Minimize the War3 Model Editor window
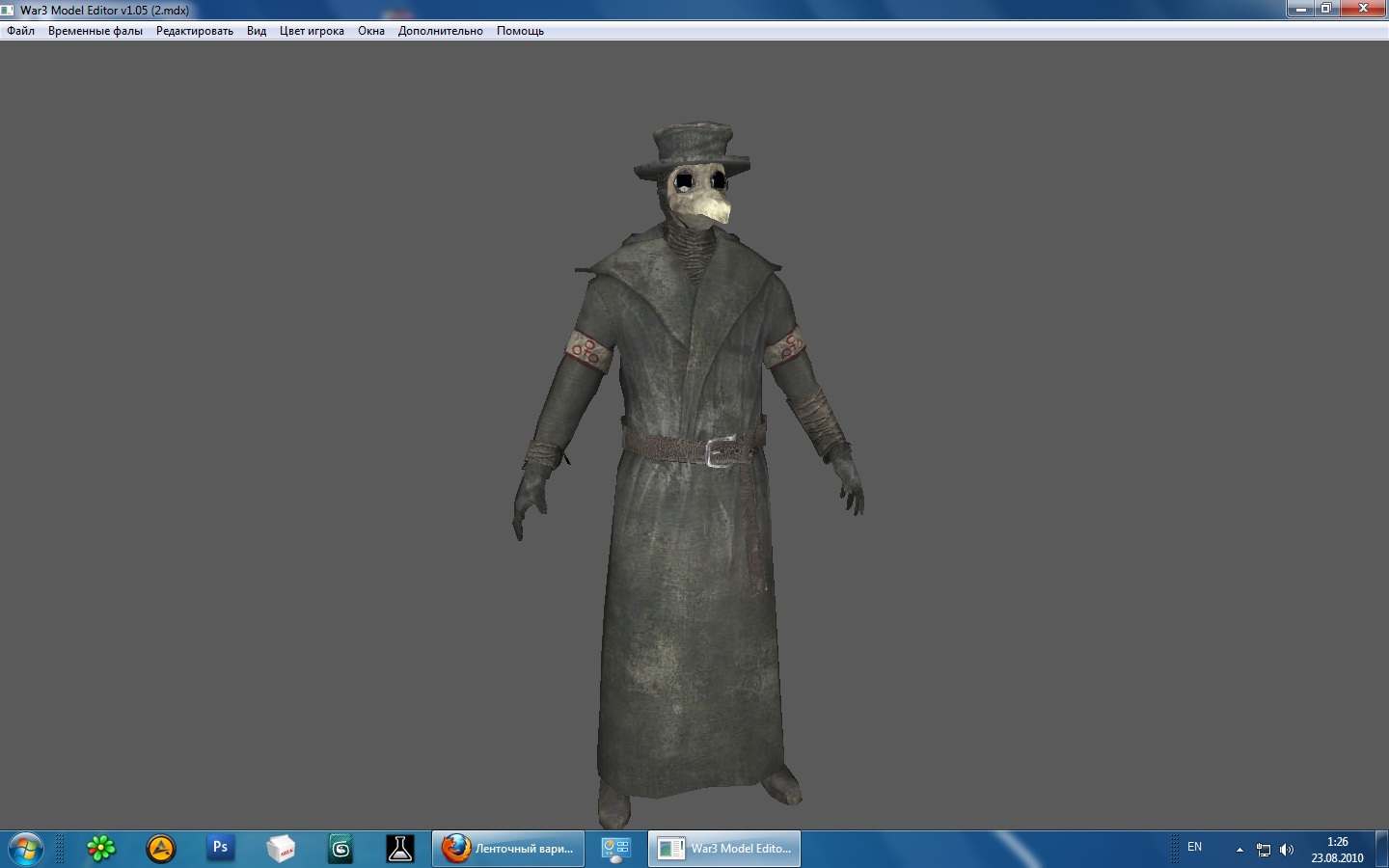This screenshot has width=1389, height=868. [x=1301, y=9]
